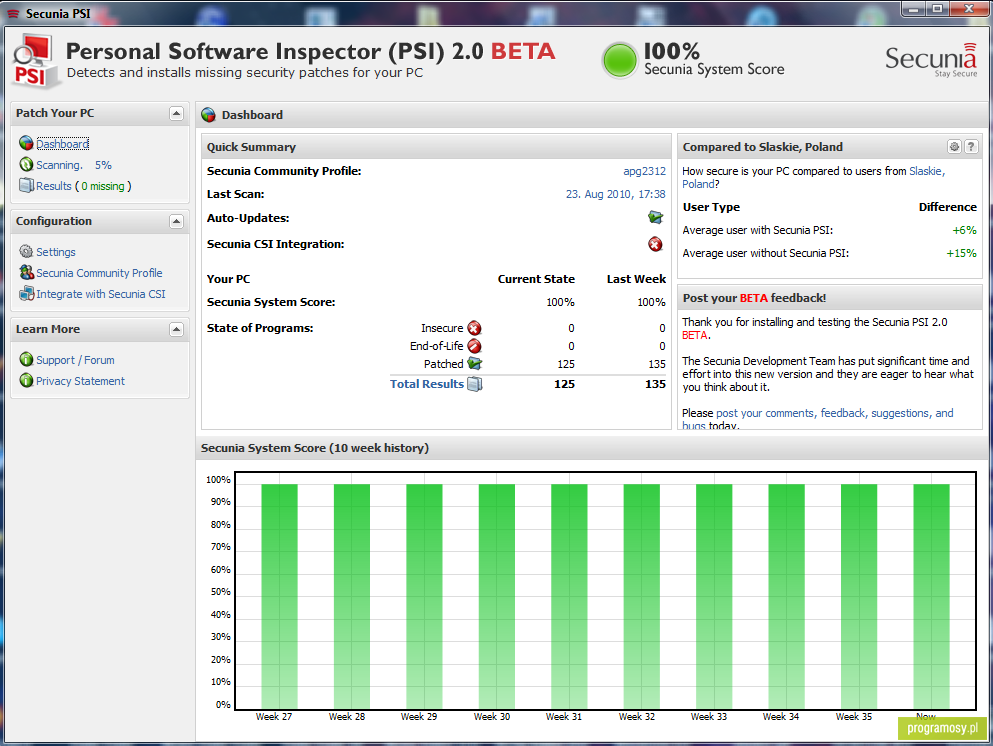Minimize the Secunia PSI window
Image resolution: width=993 pixels, height=746 pixels.
914,8
